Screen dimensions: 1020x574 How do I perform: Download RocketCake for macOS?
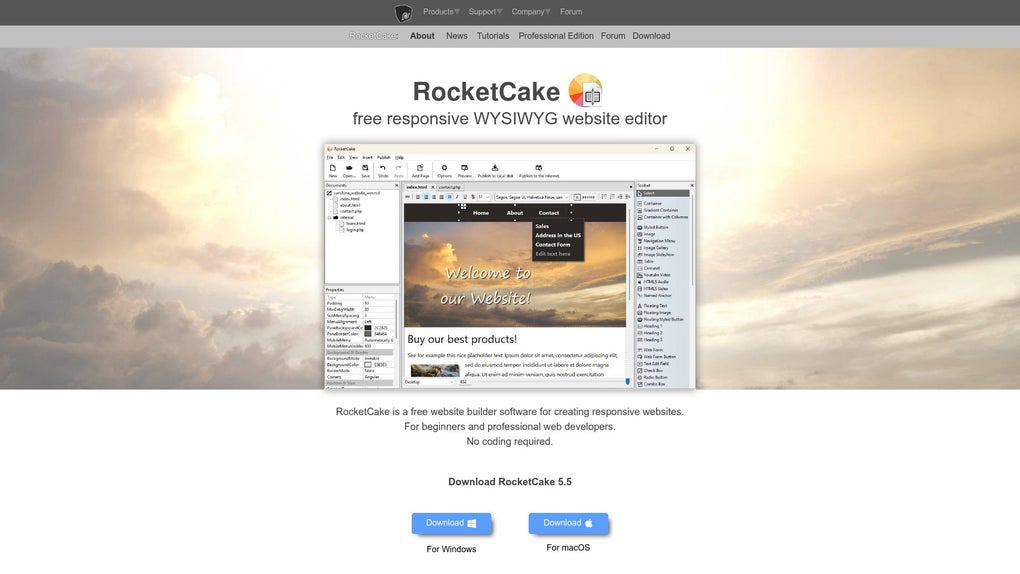569,523
